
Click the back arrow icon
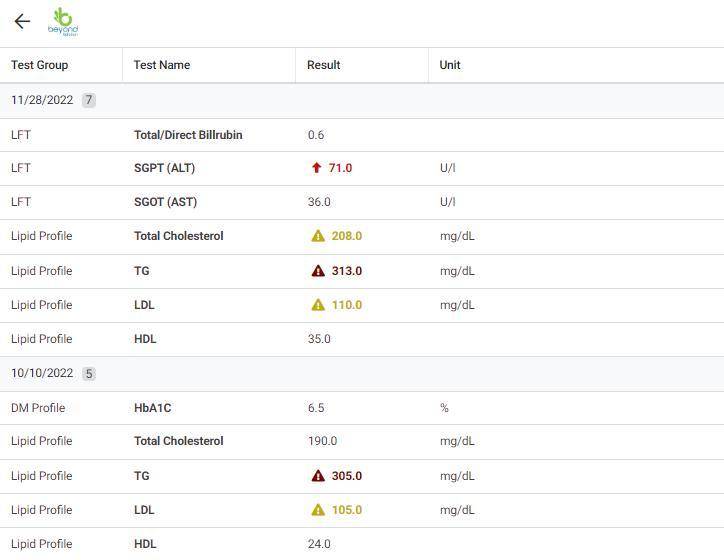tap(22, 21)
